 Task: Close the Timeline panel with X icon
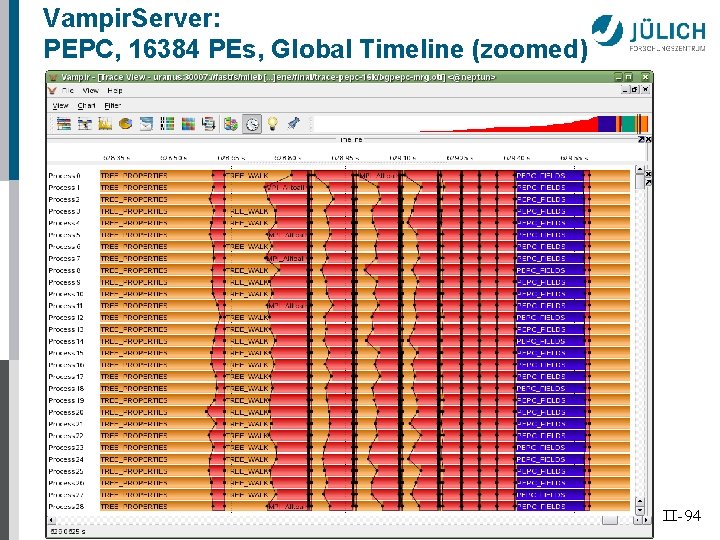648,139
